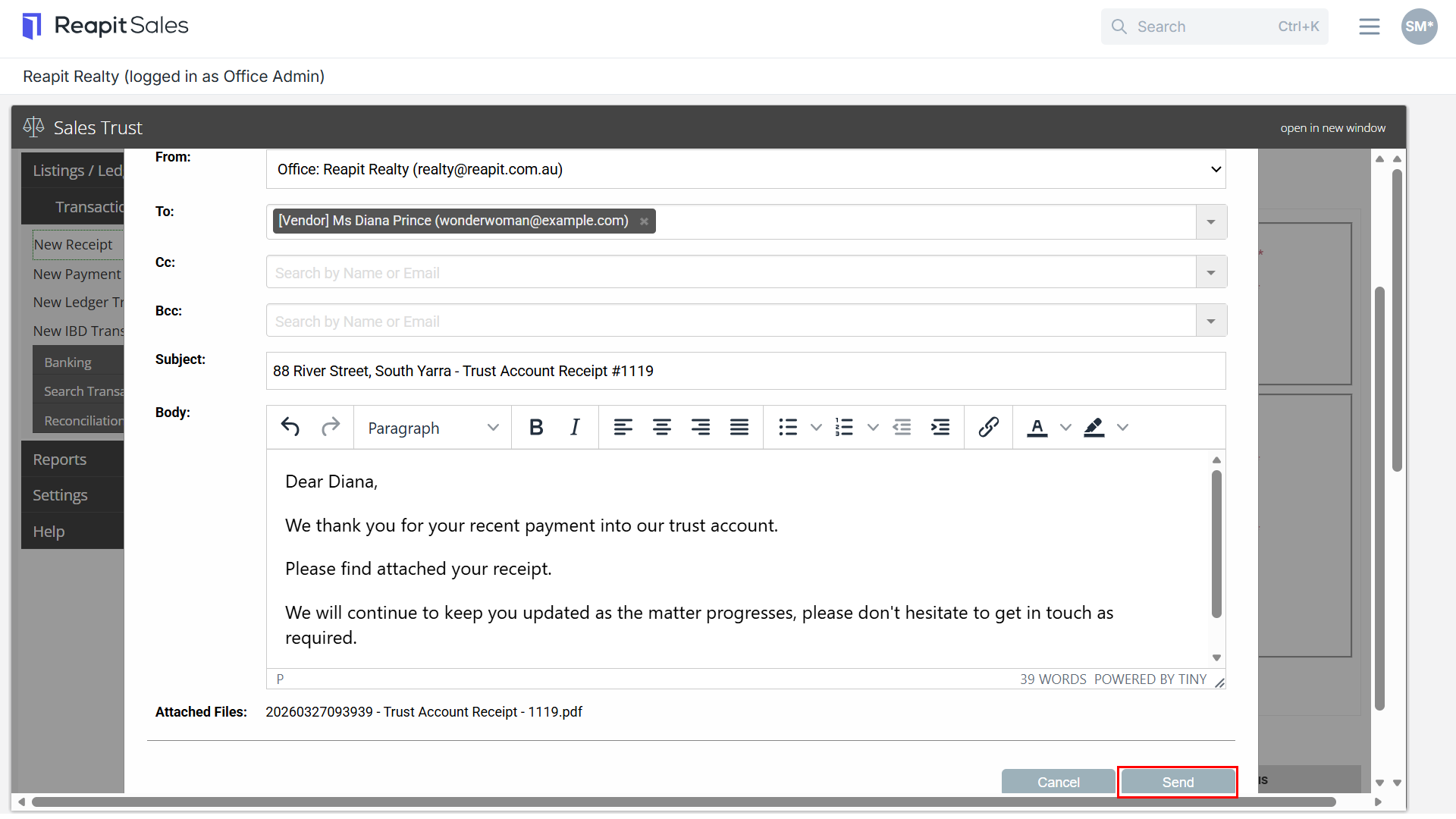Insert a hyperlink using link icon
Image resolution: width=1456 pixels, height=819 pixels.
click(x=988, y=428)
